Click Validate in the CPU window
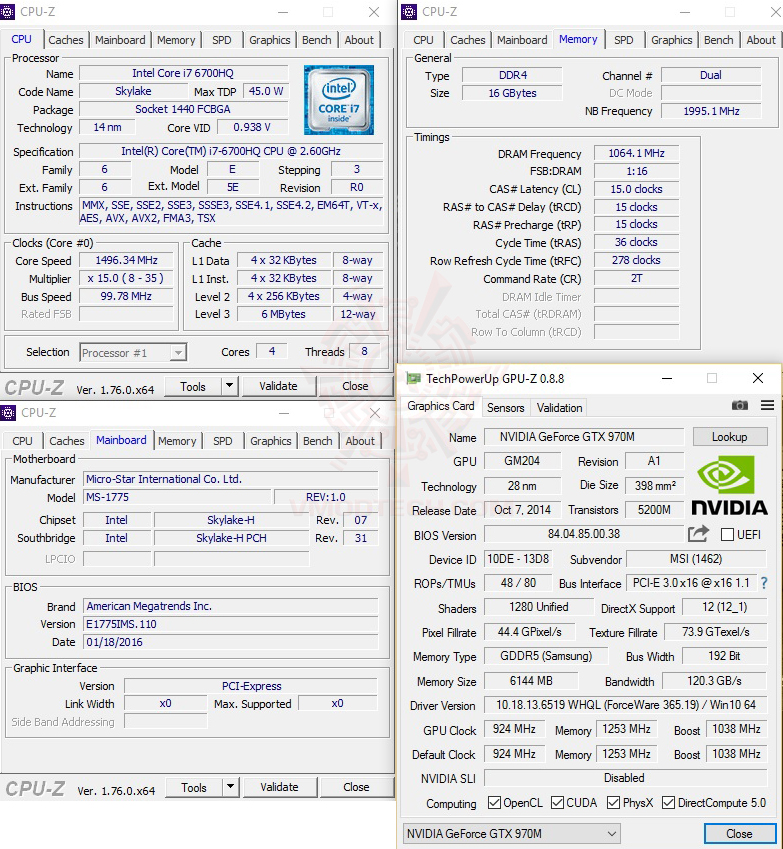 pyautogui.click(x=278, y=386)
